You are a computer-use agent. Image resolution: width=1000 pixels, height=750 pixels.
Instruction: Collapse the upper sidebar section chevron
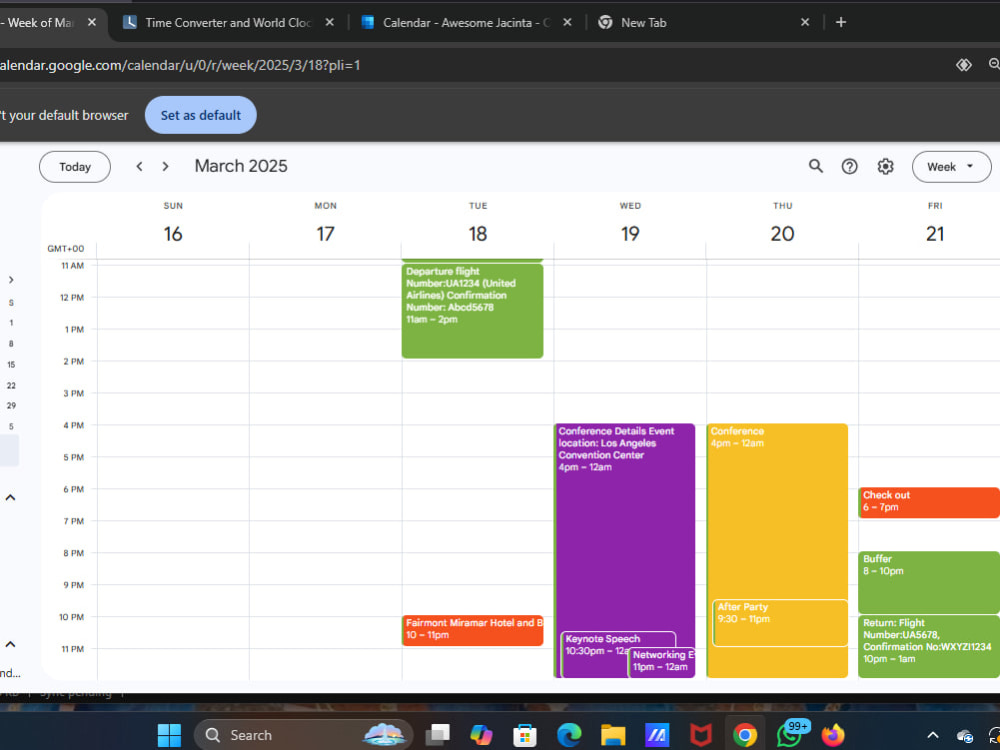tap(10, 497)
